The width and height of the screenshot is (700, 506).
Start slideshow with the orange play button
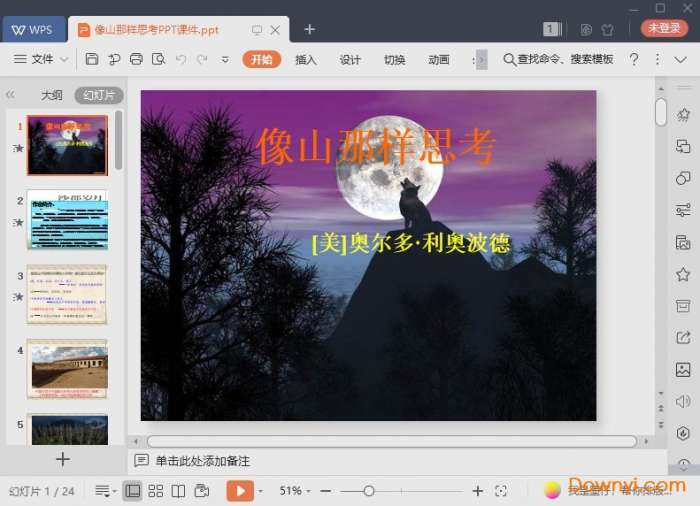[240, 491]
